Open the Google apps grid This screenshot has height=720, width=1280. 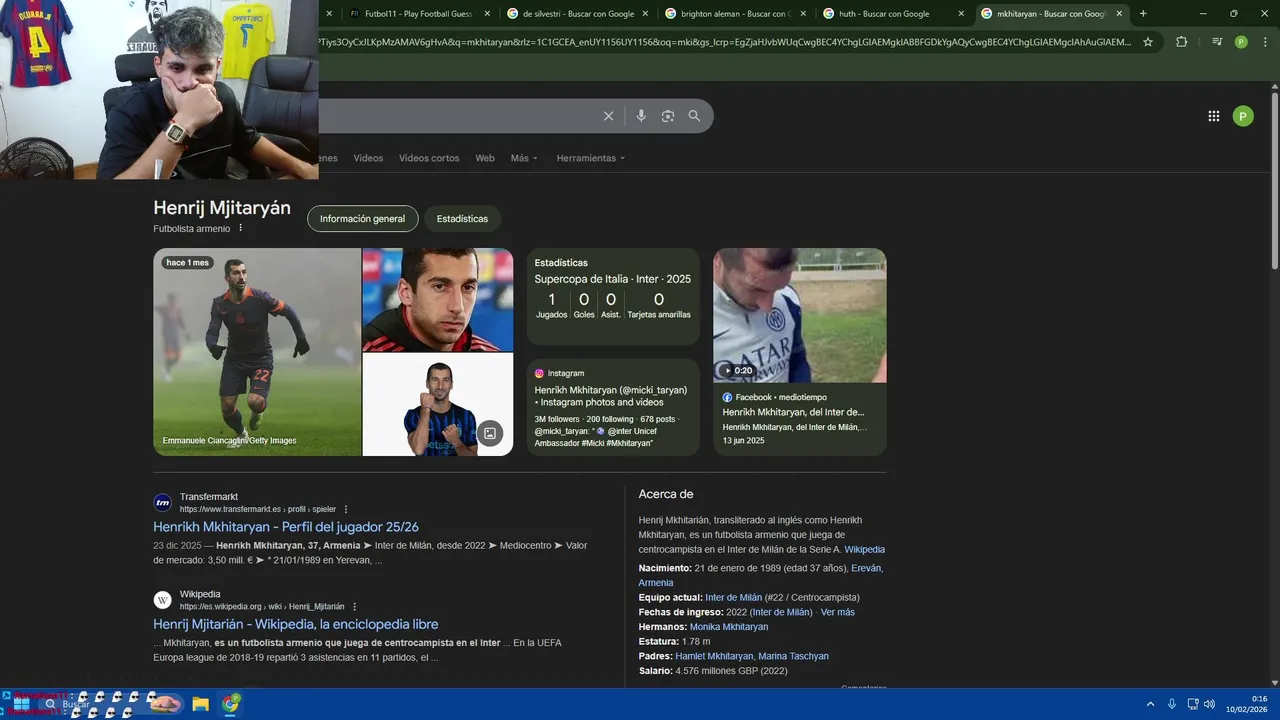(1213, 116)
